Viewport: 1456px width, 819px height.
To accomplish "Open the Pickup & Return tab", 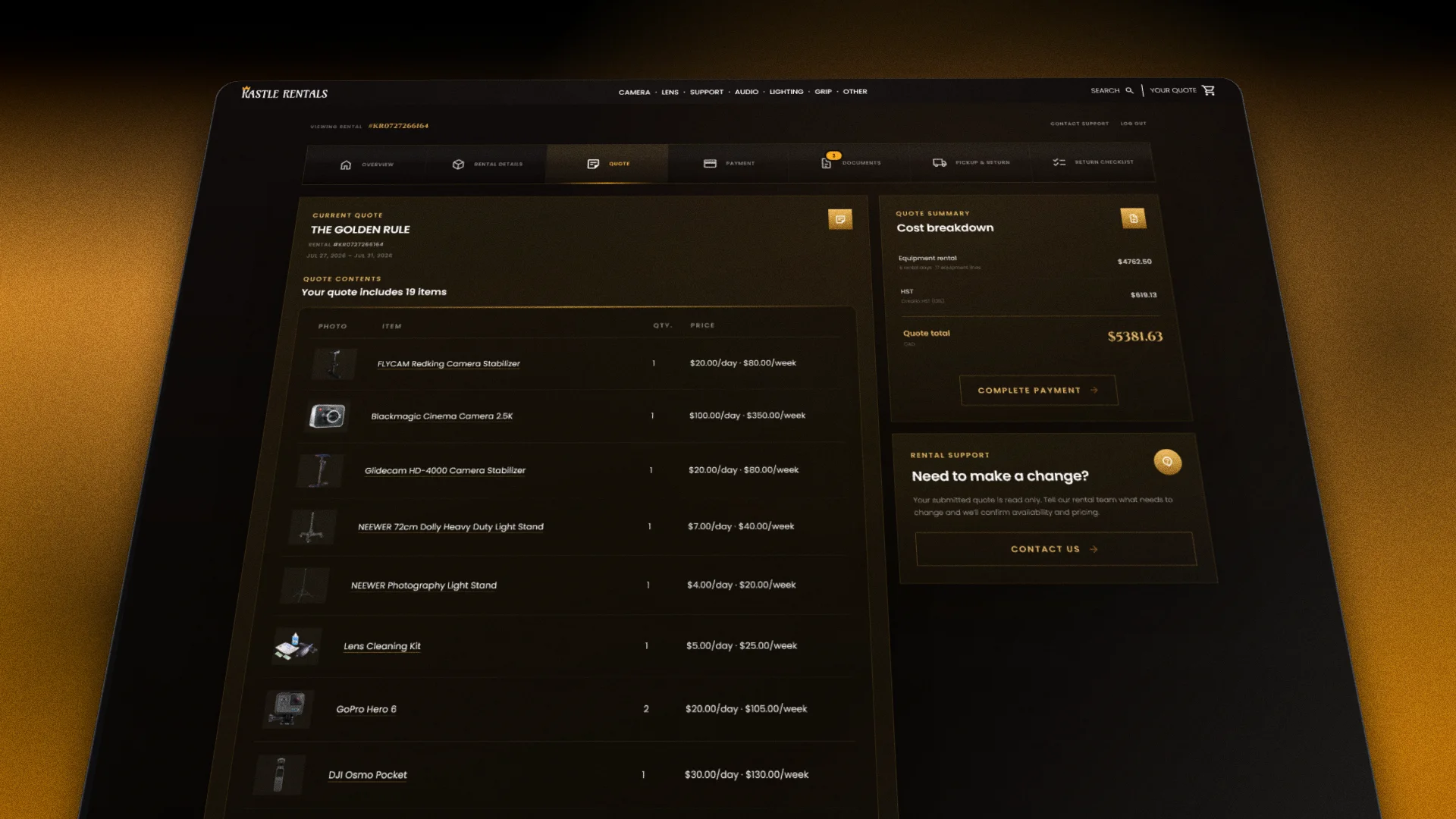I will (x=971, y=162).
